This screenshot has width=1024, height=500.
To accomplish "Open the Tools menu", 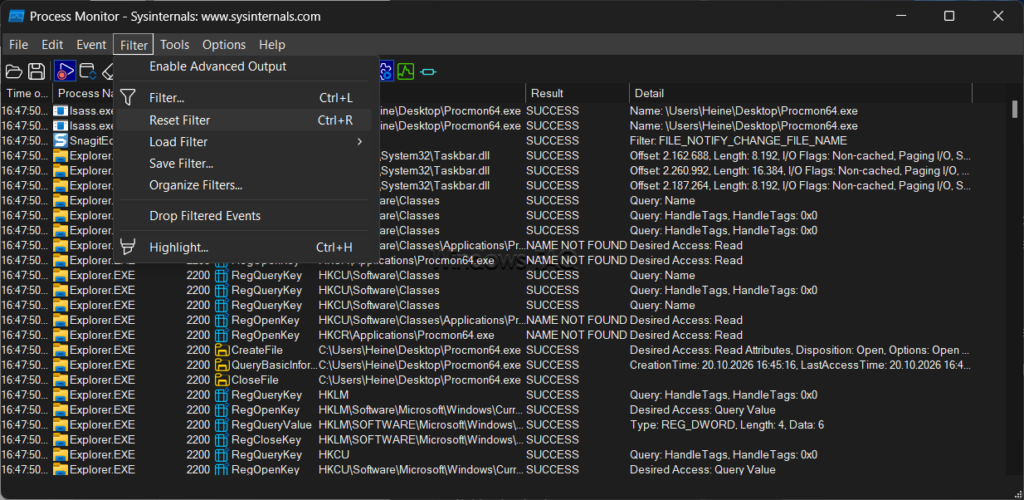I will (x=174, y=44).
